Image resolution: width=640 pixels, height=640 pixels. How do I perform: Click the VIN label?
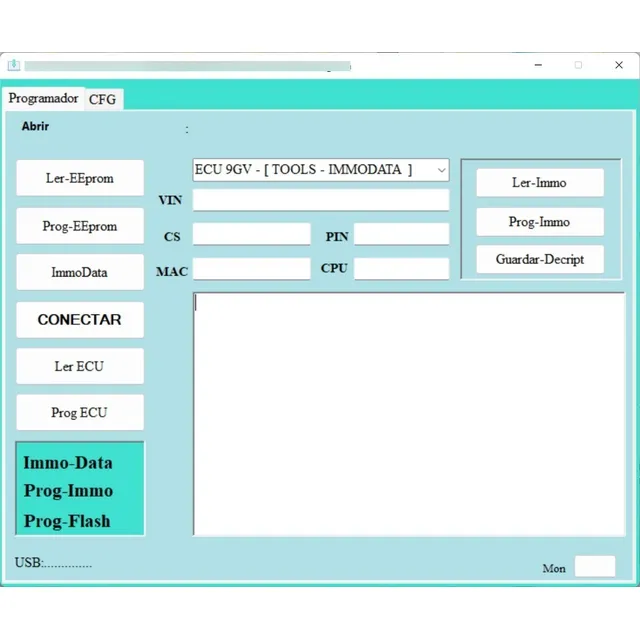coord(170,200)
